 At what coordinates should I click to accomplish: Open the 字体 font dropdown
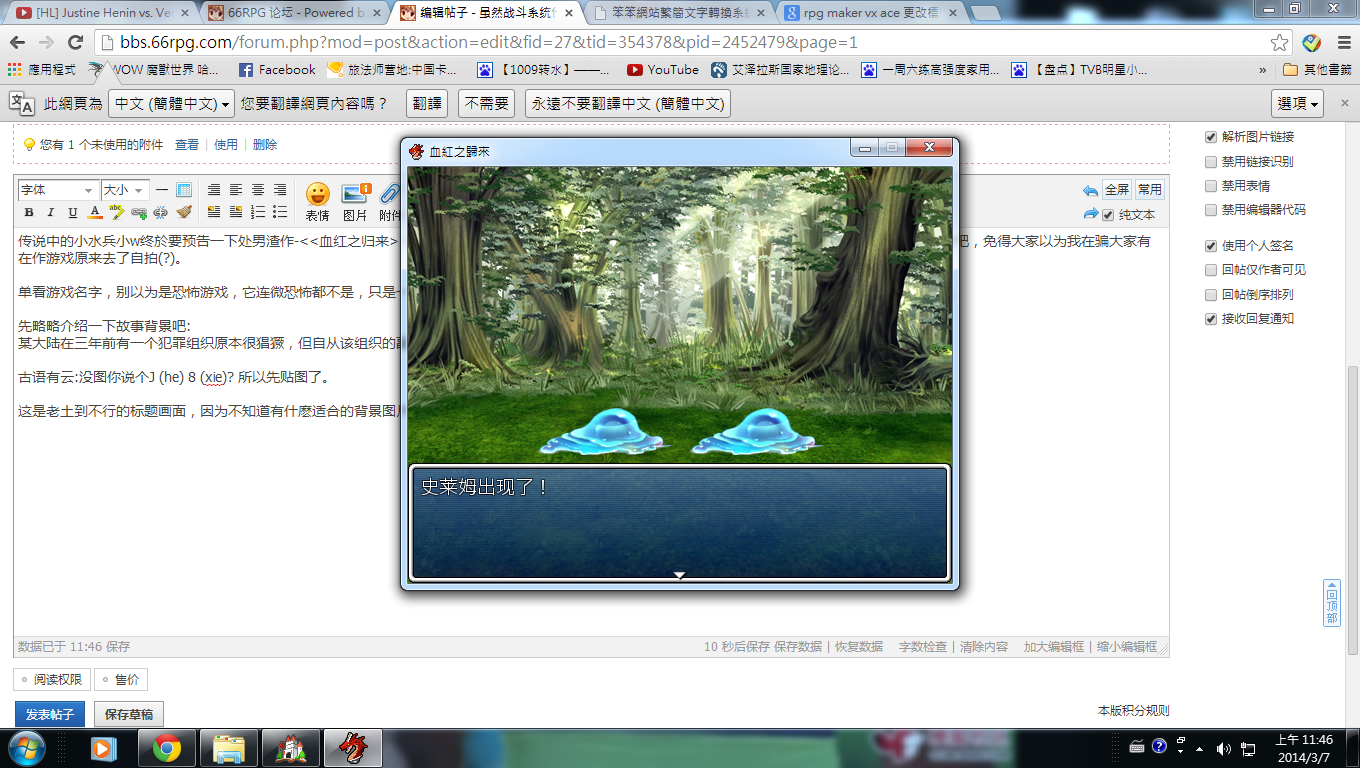coord(58,190)
